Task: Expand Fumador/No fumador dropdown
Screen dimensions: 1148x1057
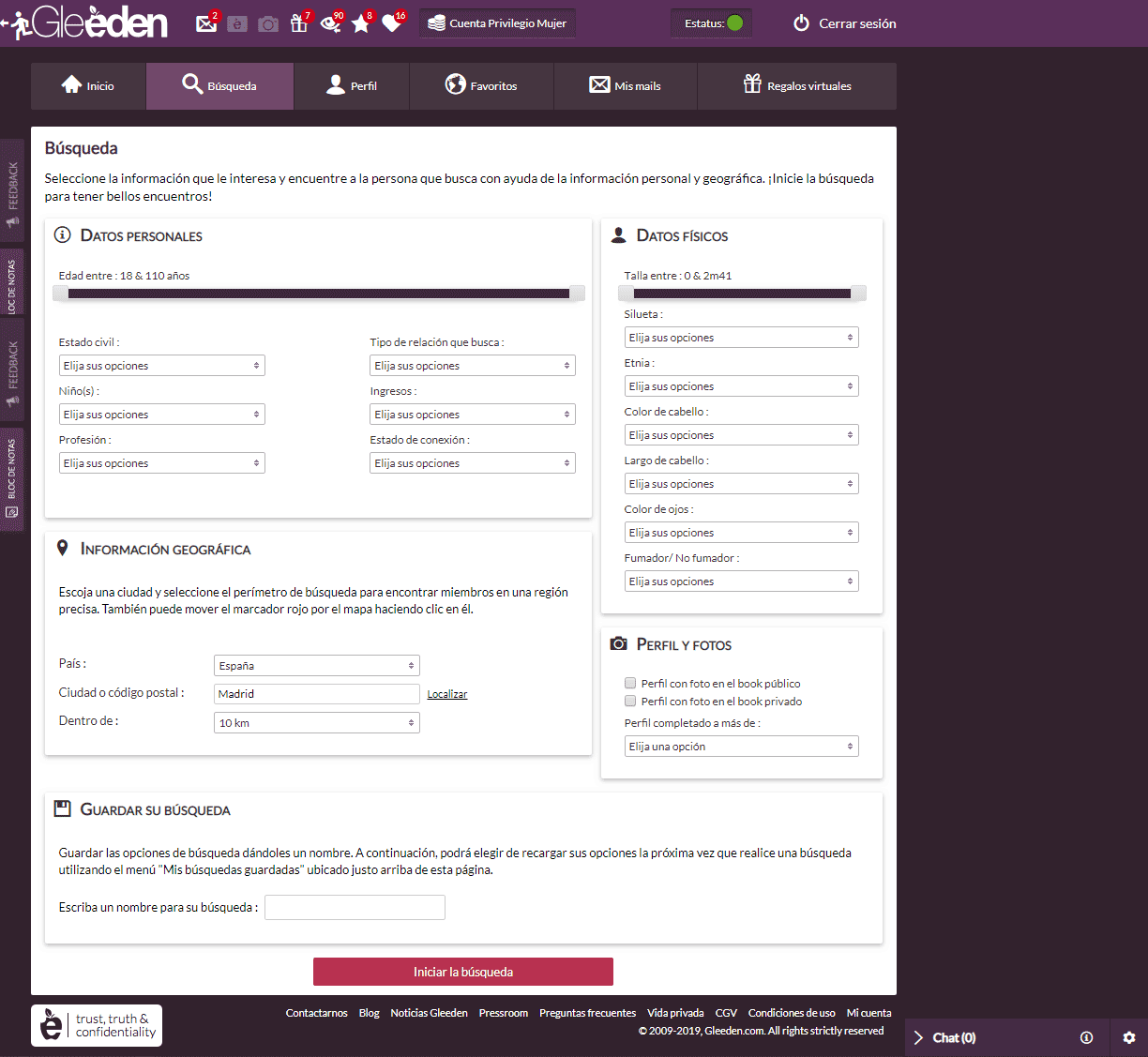Action: click(742, 581)
